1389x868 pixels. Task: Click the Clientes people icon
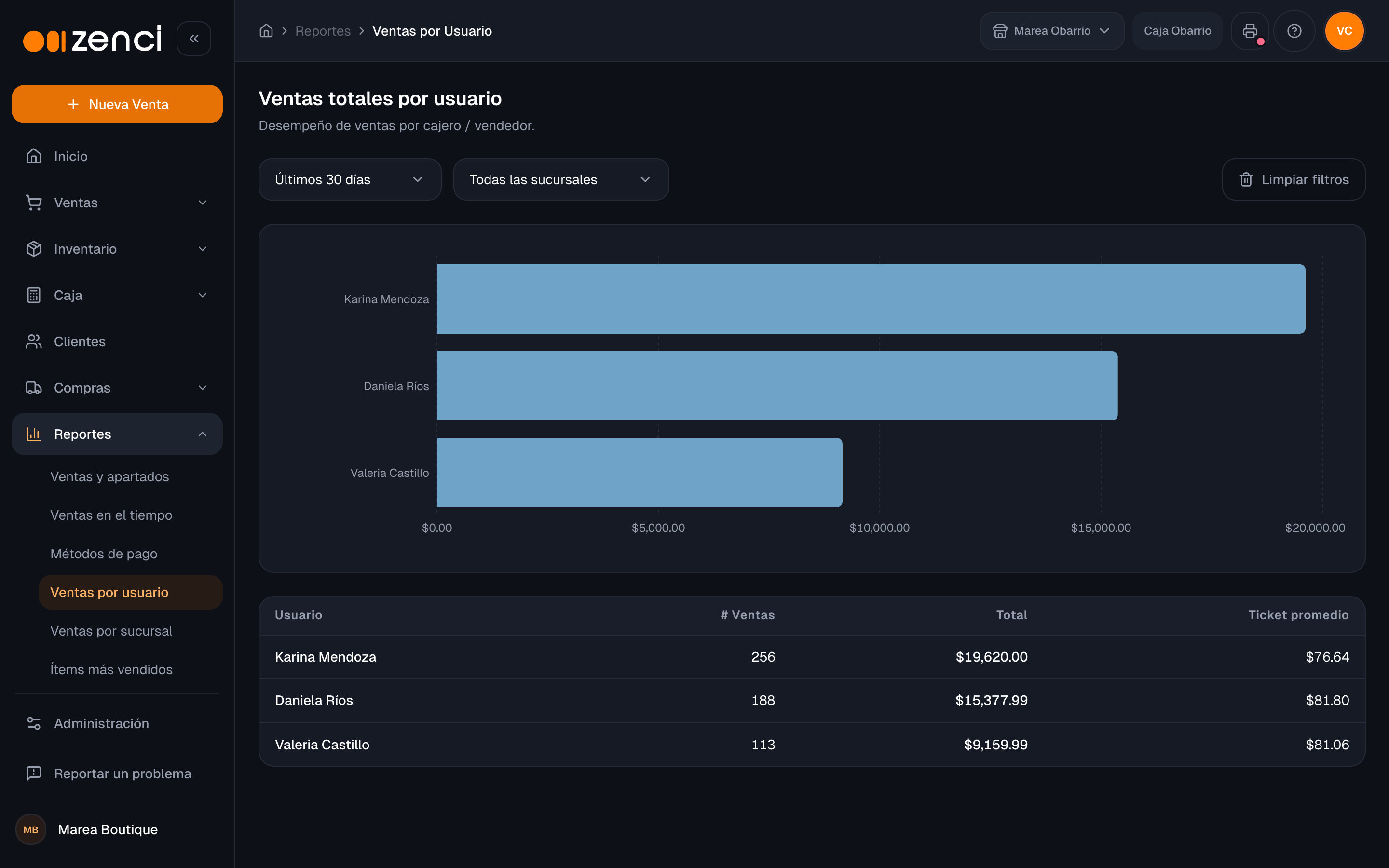[34, 341]
